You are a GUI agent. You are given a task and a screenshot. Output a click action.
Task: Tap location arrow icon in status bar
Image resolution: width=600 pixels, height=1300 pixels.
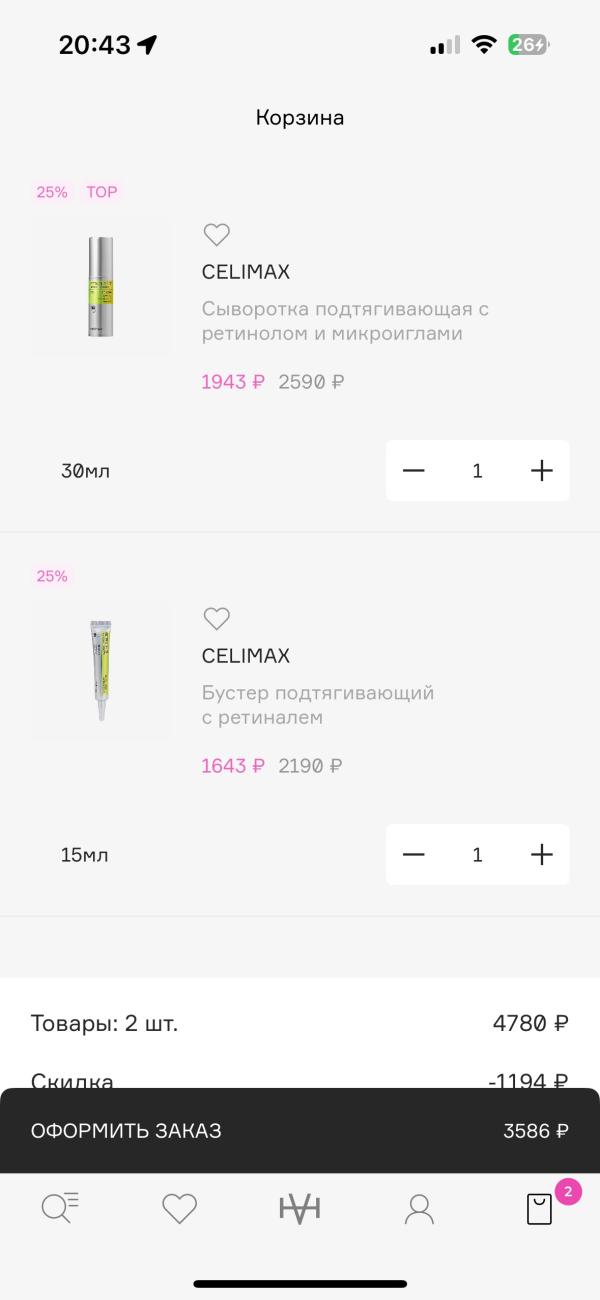148,45
